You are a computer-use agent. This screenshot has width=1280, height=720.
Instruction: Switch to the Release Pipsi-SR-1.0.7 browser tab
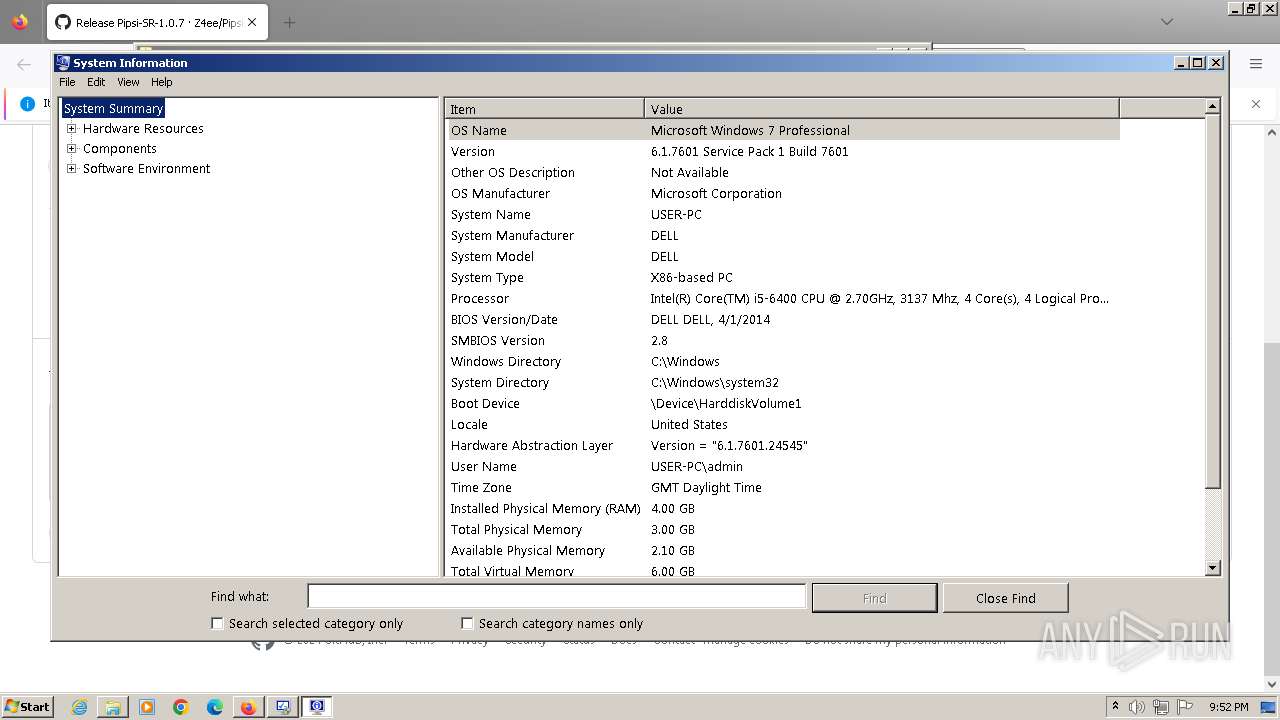click(x=158, y=22)
